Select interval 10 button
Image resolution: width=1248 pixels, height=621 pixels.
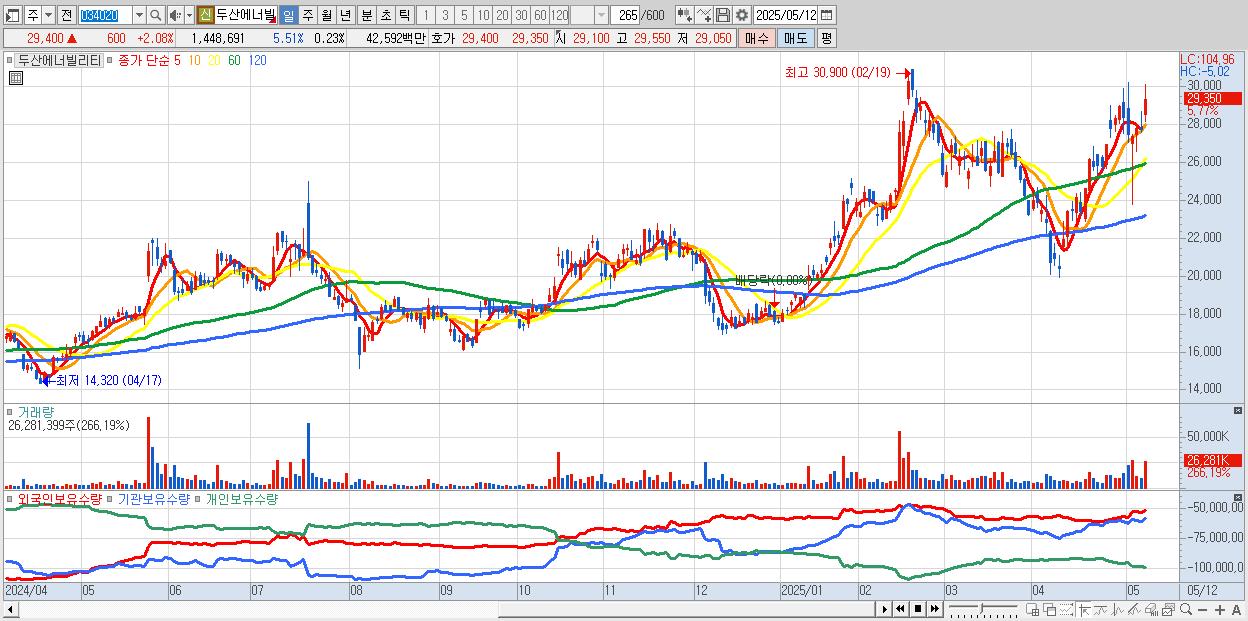[x=483, y=16]
